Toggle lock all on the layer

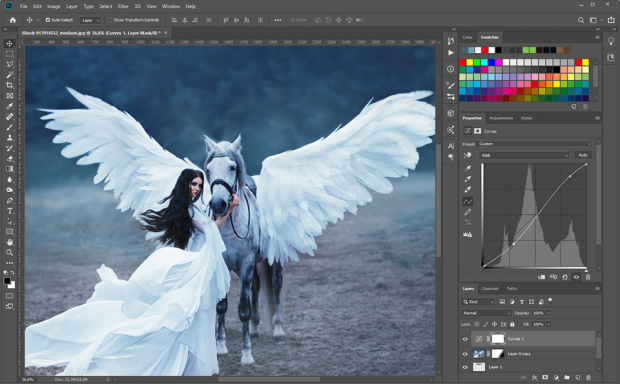512,324
